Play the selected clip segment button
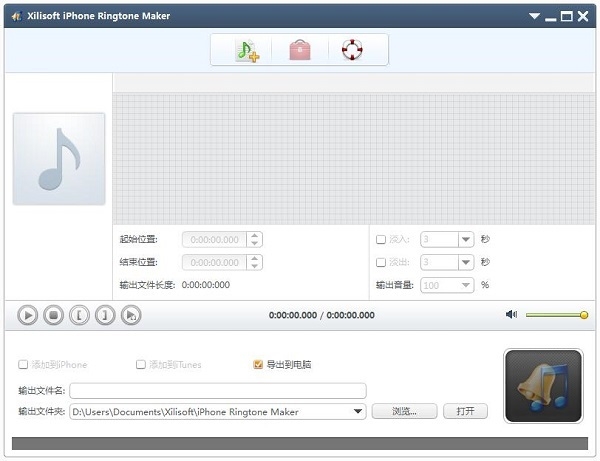Image resolution: width=600 pixels, height=461 pixels. (x=131, y=315)
